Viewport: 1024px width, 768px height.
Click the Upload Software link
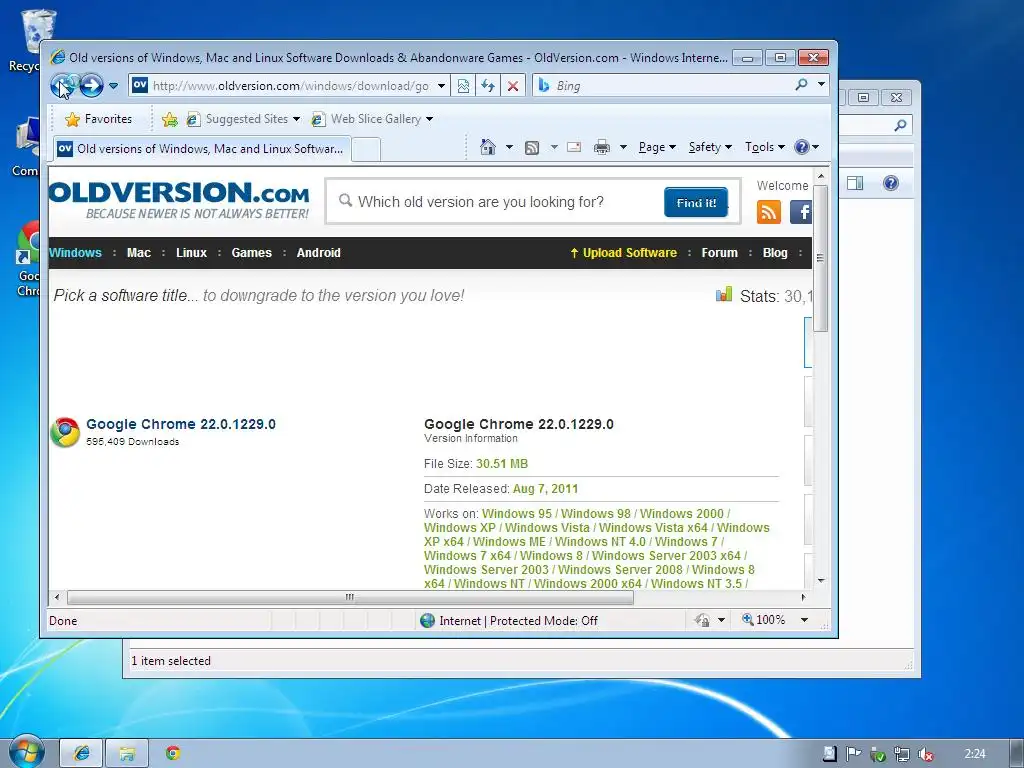click(624, 253)
